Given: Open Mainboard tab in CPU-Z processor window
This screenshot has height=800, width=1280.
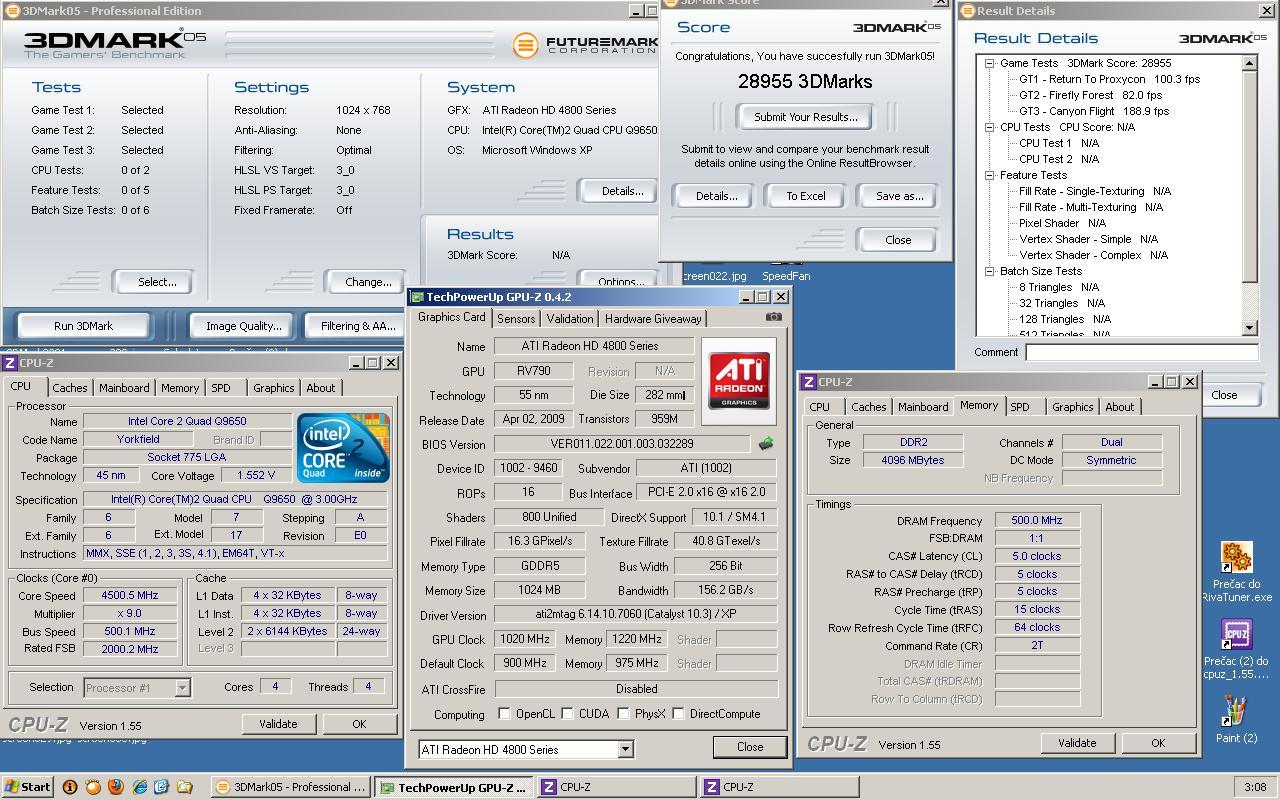Looking at the screenshot, I should coord(123,388).
